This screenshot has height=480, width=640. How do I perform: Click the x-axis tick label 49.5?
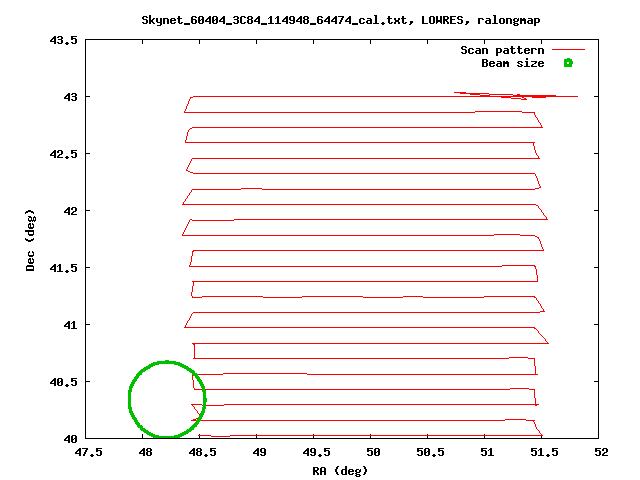316,452
